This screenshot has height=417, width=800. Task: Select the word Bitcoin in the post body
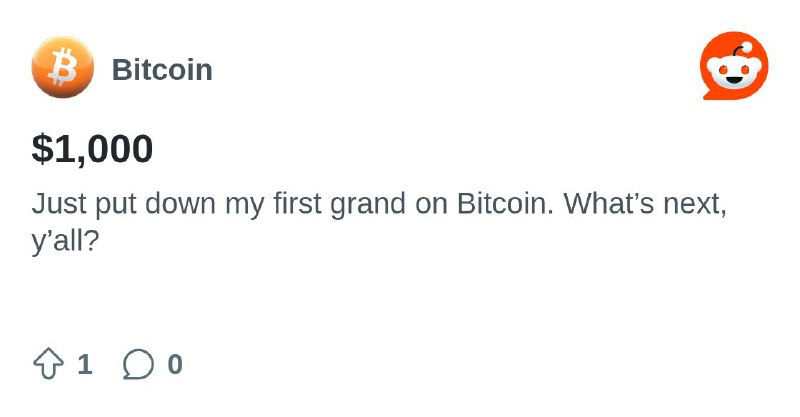click(x=504, y=203)
